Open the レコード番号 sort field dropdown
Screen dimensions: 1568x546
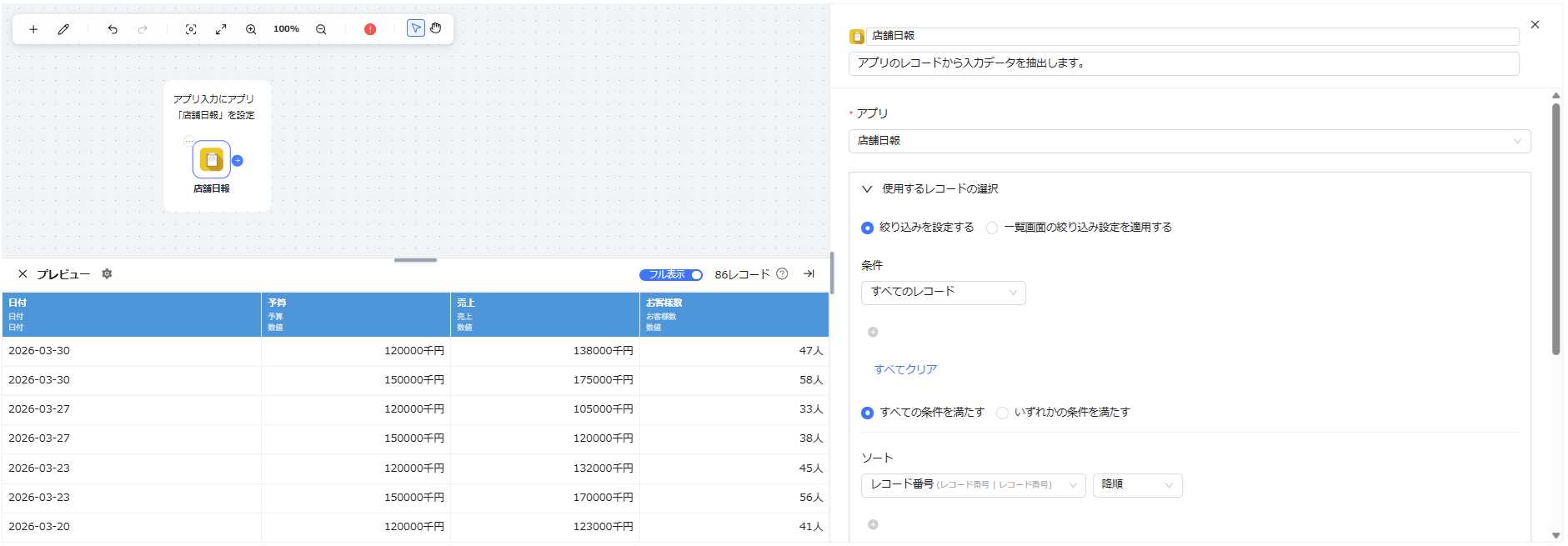(x=973, y=485)
